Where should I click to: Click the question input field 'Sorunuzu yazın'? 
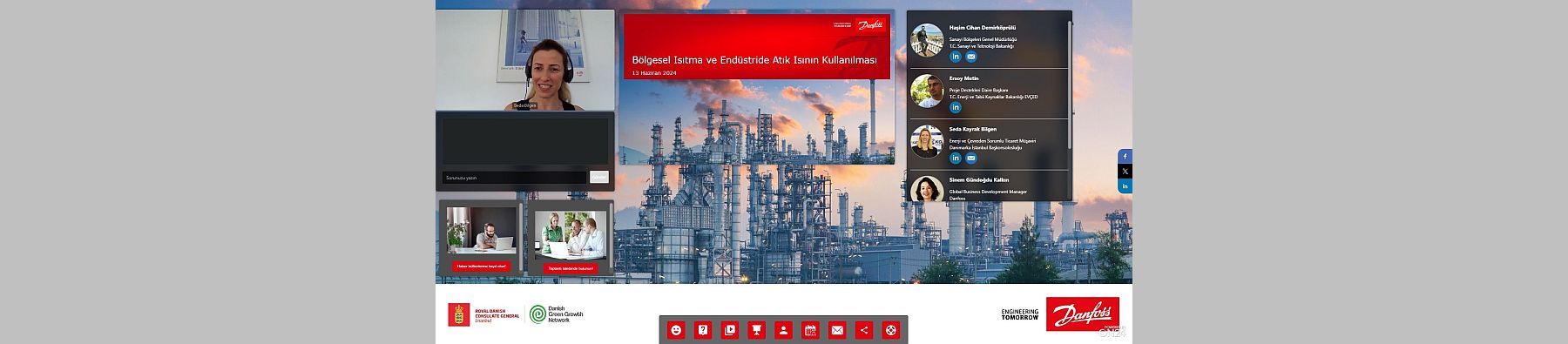tap(514, 178)
